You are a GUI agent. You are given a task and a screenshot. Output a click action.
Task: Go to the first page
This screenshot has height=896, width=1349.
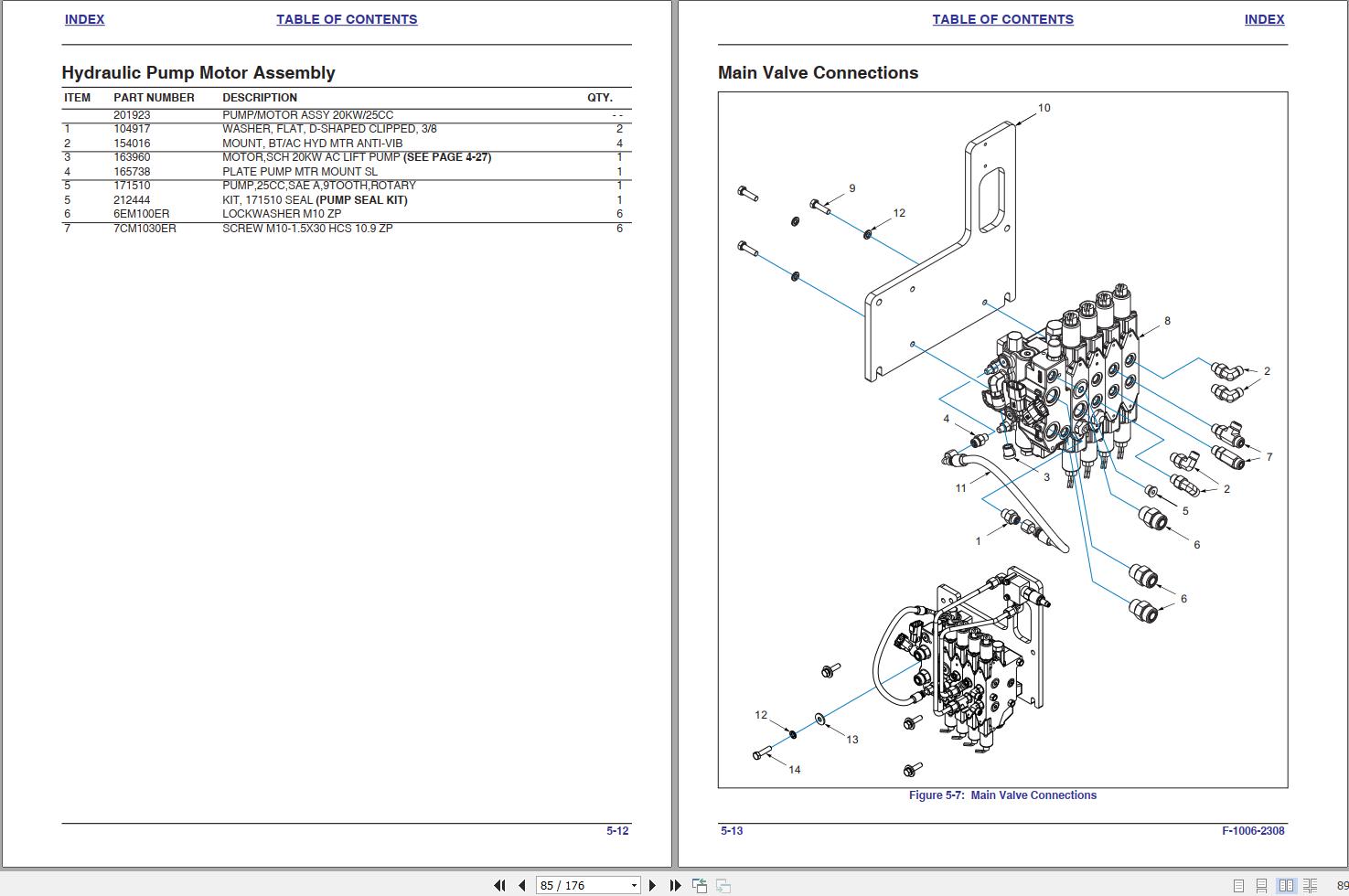499,885
